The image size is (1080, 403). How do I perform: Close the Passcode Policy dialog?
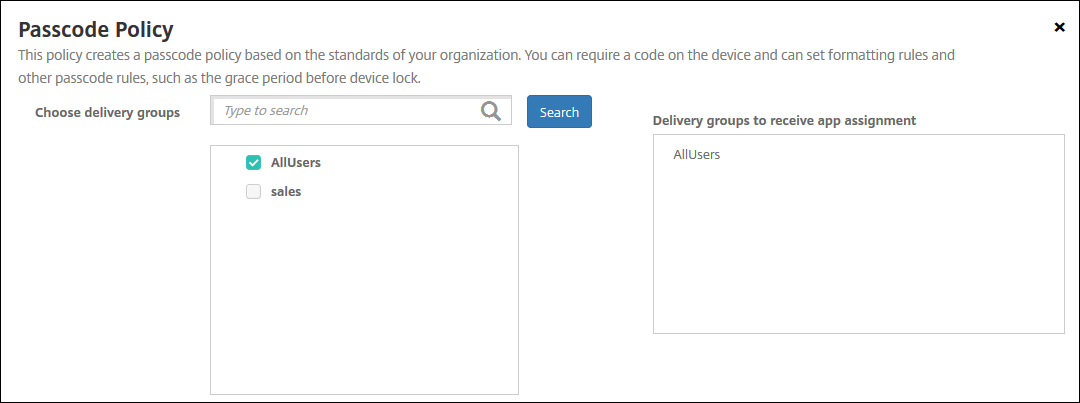coord(1059,27)
